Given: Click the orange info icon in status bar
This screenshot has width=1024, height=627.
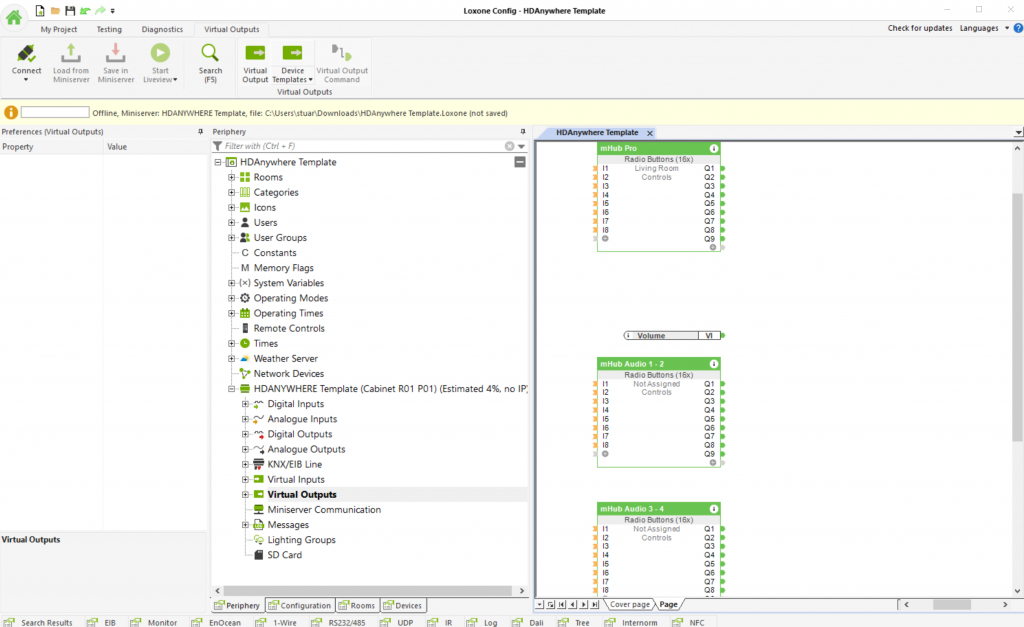Looking at the screenshot, I should (10, 112).
